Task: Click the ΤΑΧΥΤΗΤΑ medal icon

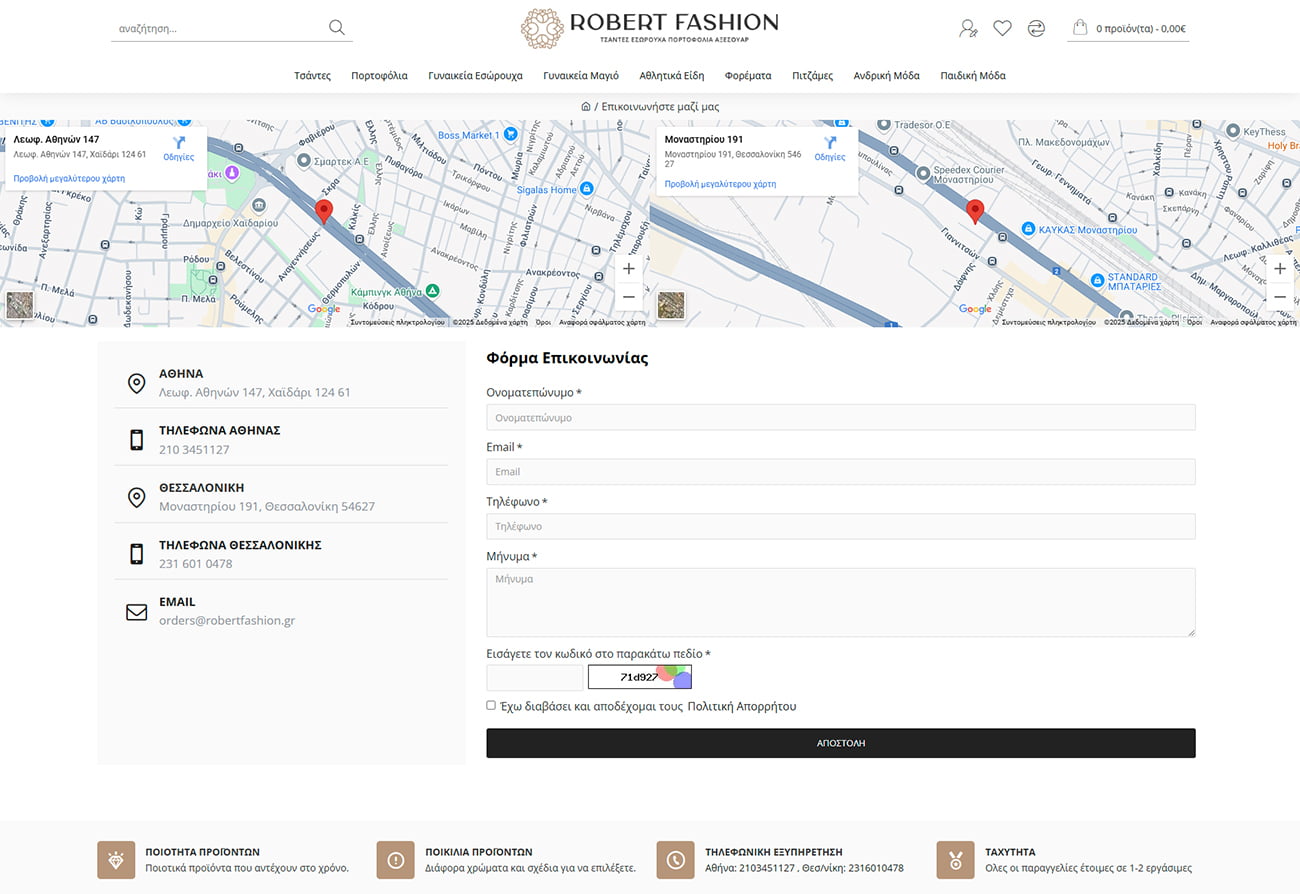Action: coord(955,860)
